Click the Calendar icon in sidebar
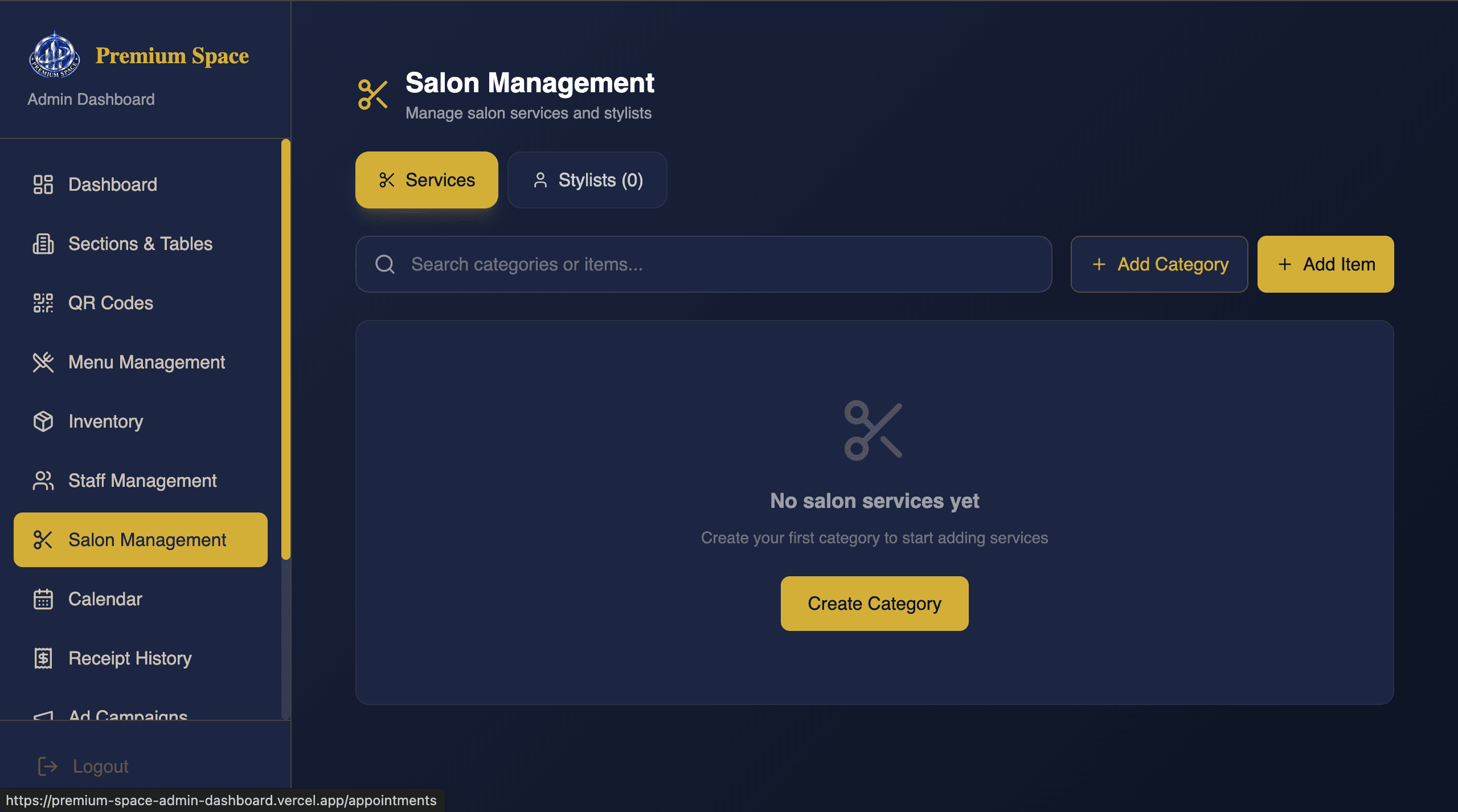This screenshot has height=812, width=1458. pyautogui.click(x=43, y=599)
